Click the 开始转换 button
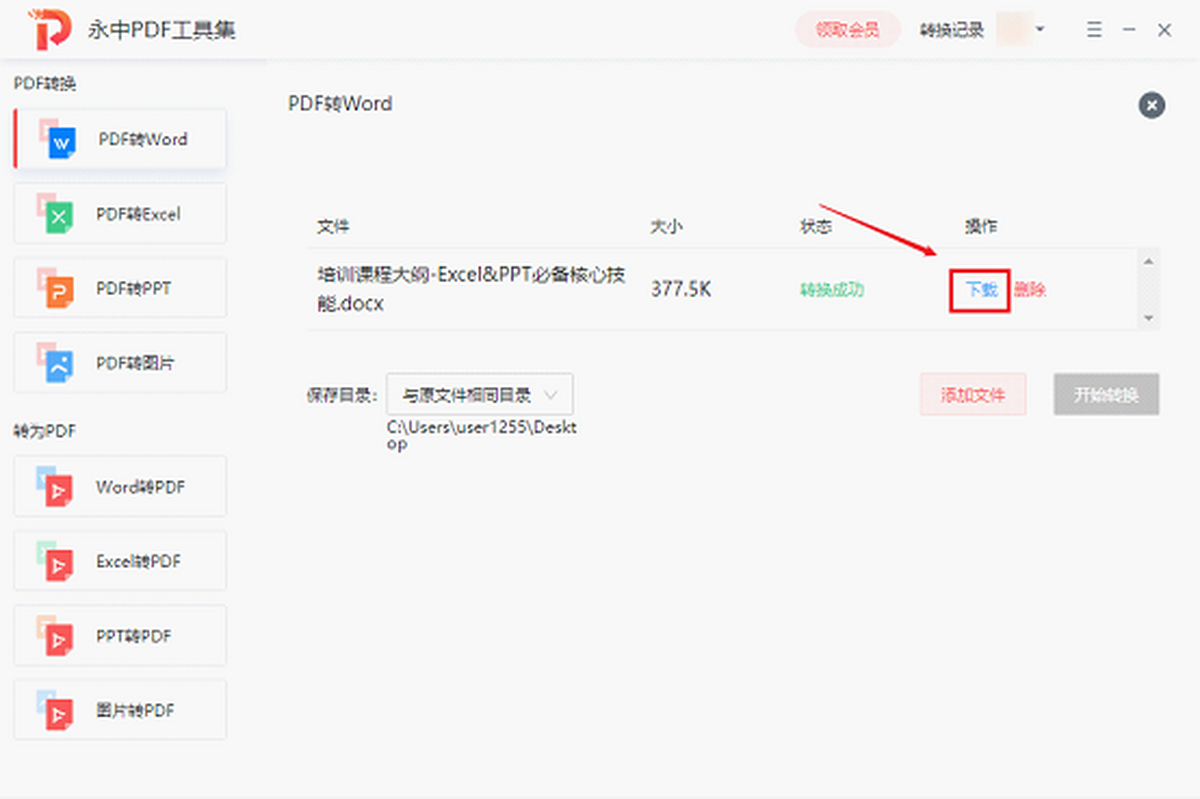The height and width of the screenshot is (799, 1200). 1106,395
